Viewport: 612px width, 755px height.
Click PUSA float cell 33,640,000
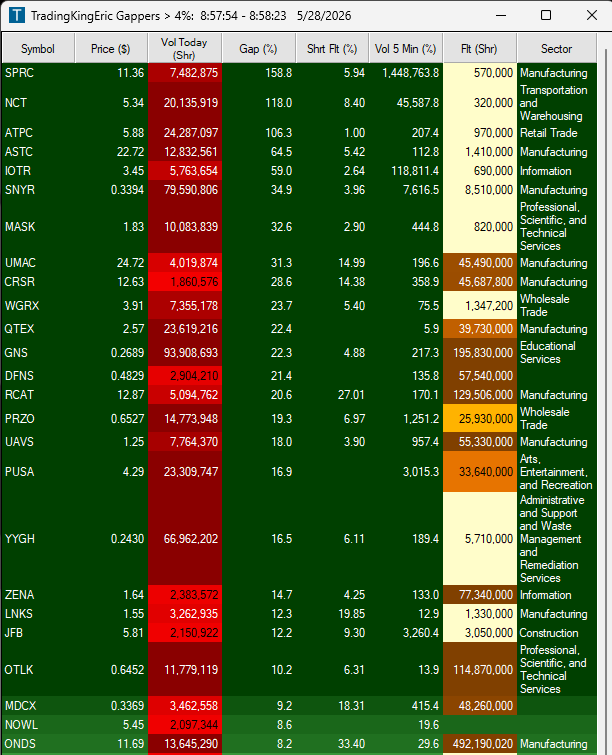(x=480, y=471)
